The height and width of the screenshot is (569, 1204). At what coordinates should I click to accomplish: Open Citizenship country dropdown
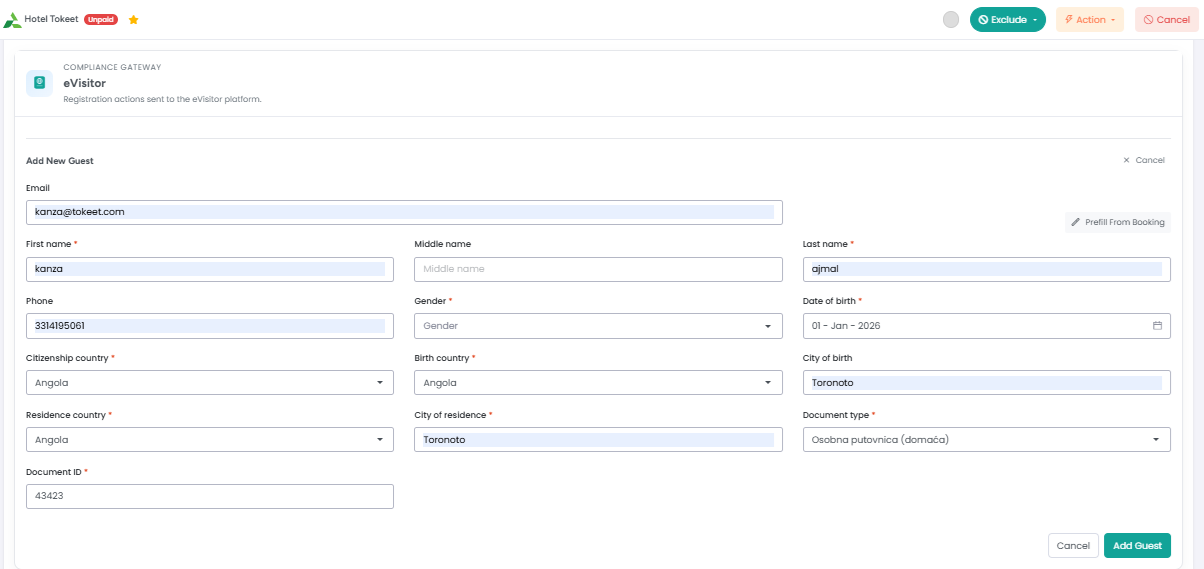tap(209, 383)
